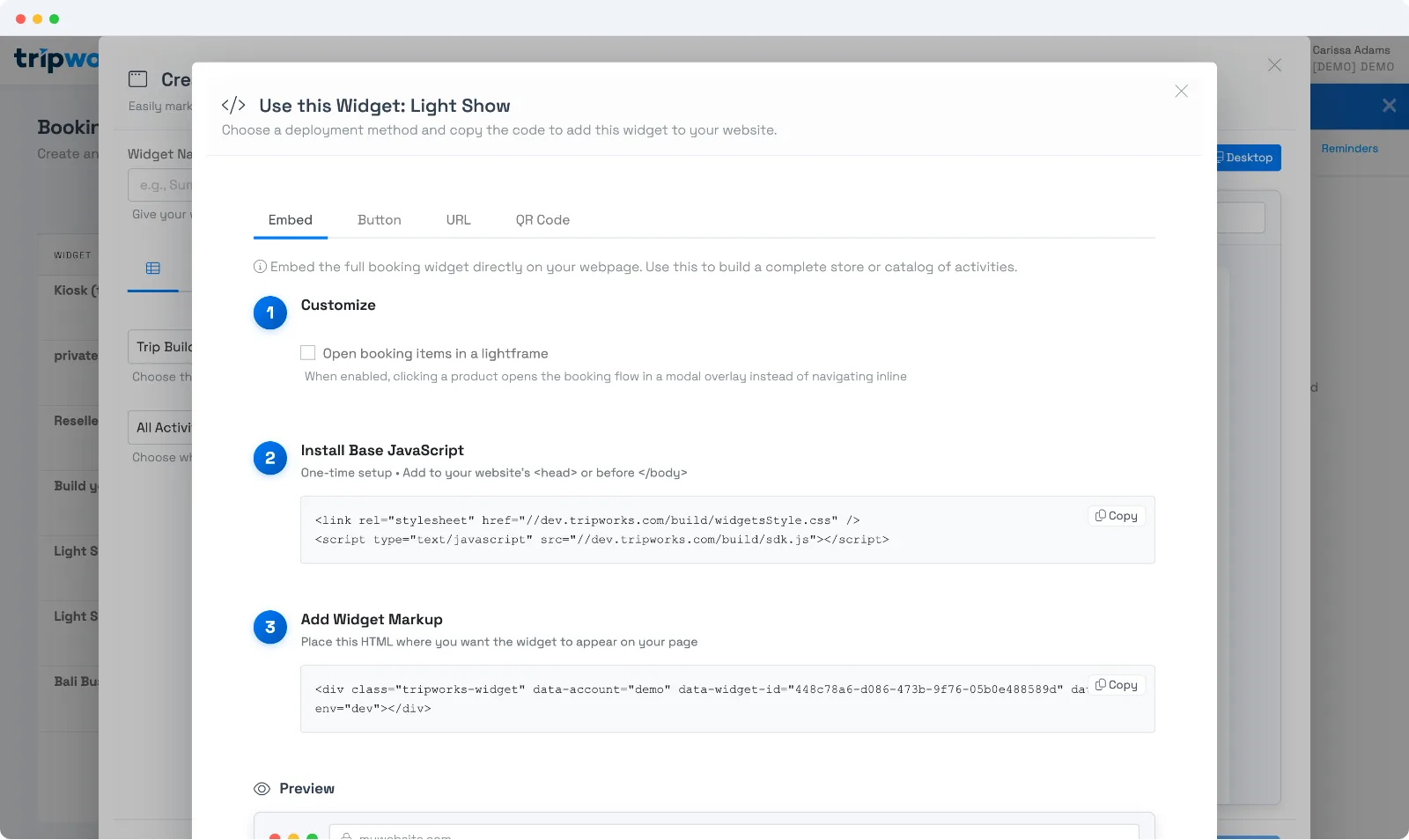Click the Desktop view button in background

(x=1249, y=158)
